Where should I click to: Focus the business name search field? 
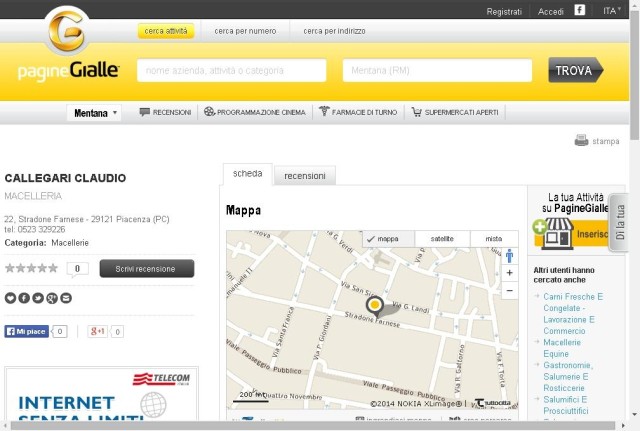click(231, 71)
